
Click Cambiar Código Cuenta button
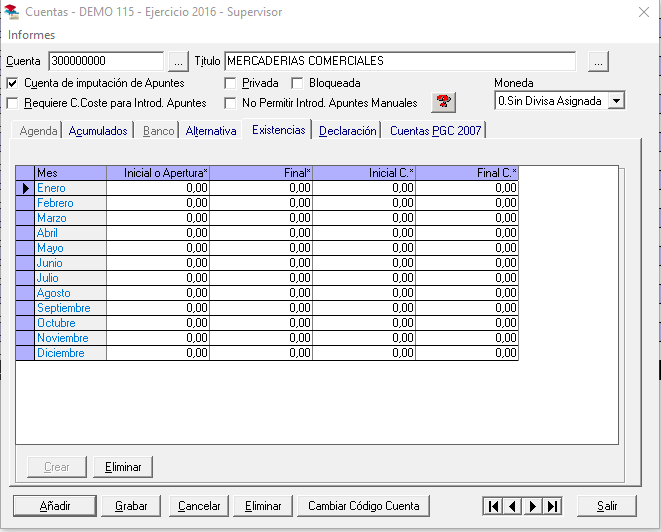click(x=365, y=506)
